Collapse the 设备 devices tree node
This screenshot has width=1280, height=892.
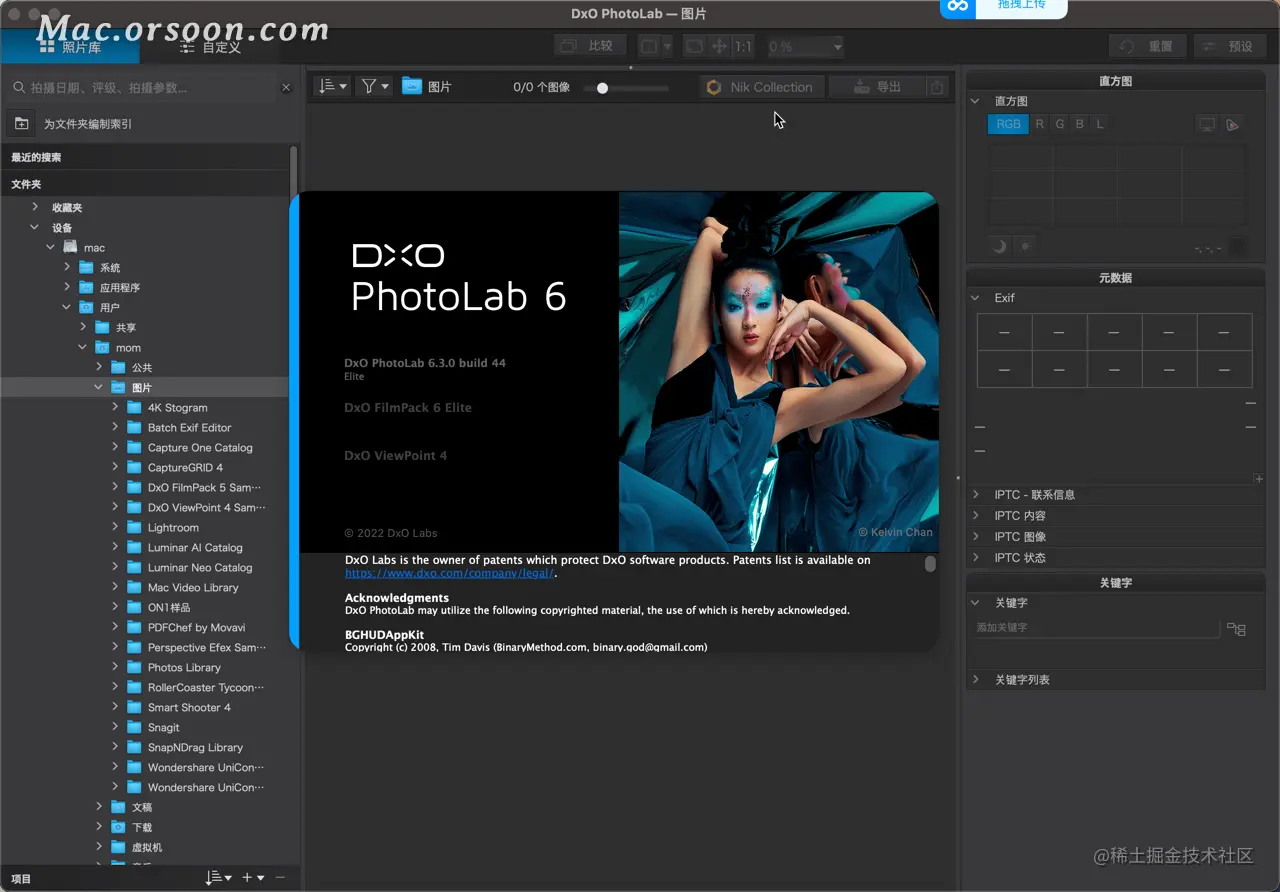pos(35,227)
